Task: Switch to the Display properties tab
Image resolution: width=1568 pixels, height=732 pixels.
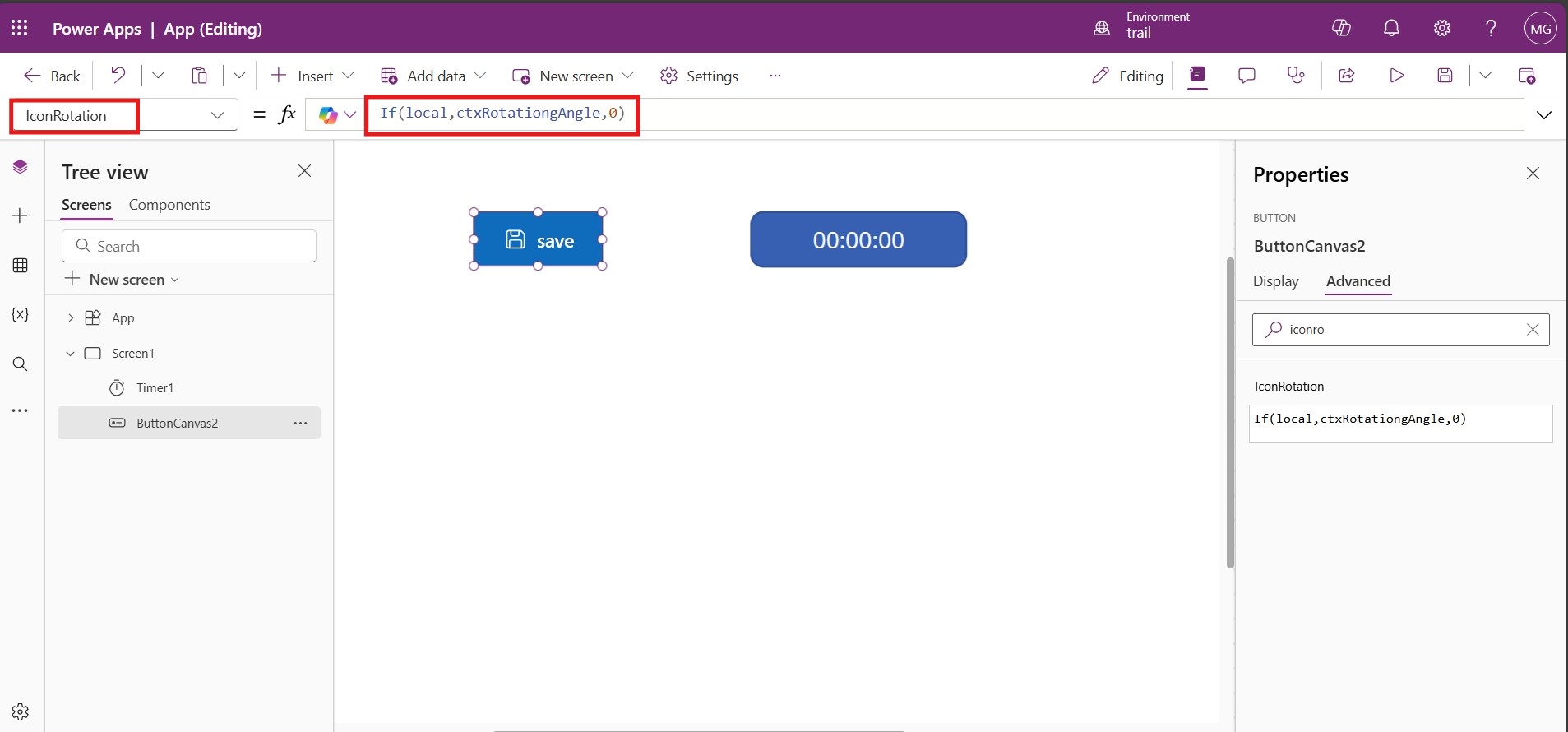Action: [x=1275, y=281]
